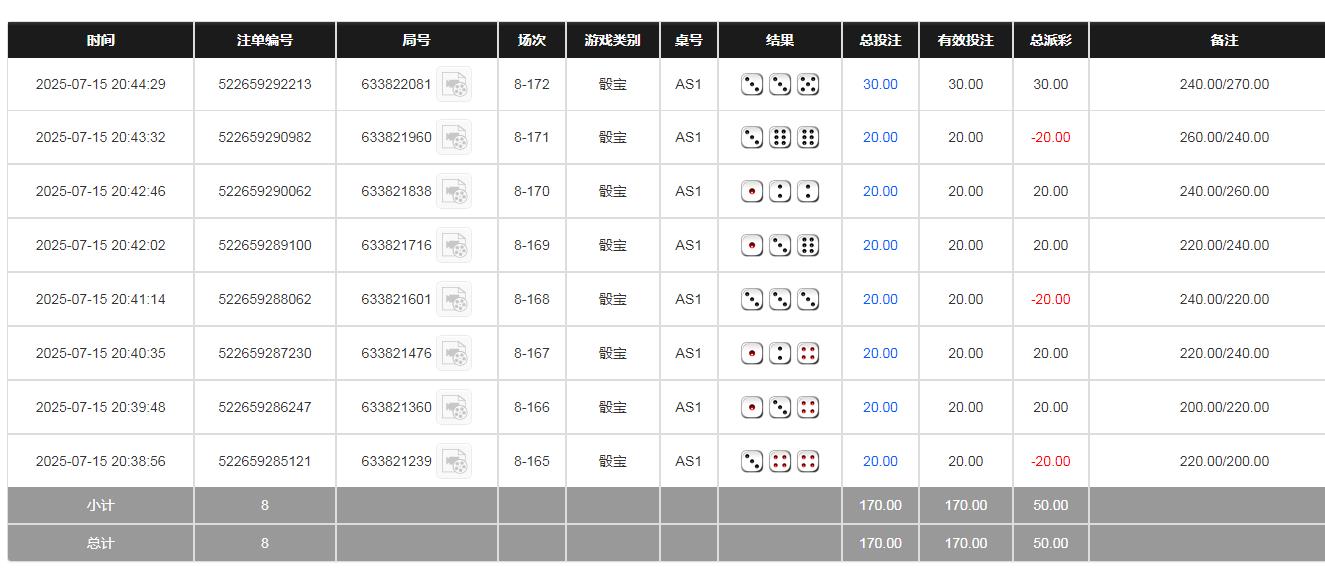Click the 注单编号 column header
Image resolution: width=1325 pixels, height=575 pixels.
tap(265, 40)
